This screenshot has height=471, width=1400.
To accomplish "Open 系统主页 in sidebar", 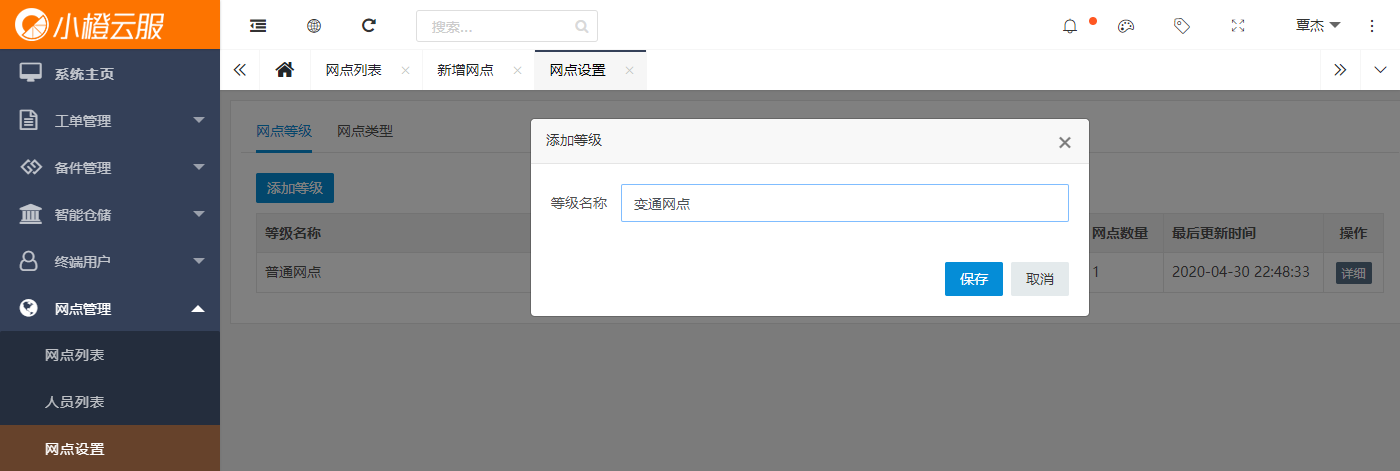I will click(110, 73).
